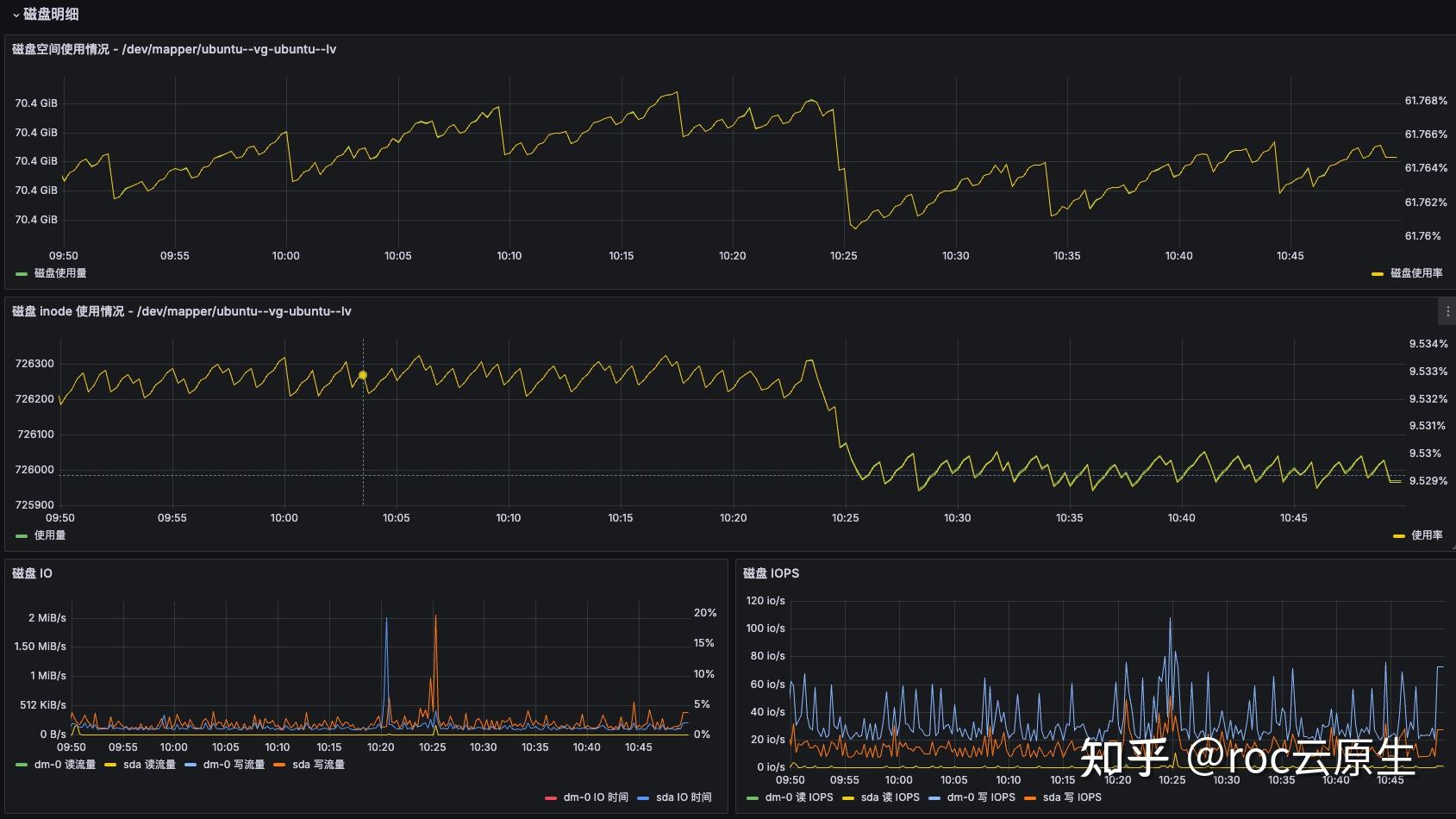Open the 磁盘 IOPS panel title menu

pyautogui.click(x=771, y=573)
